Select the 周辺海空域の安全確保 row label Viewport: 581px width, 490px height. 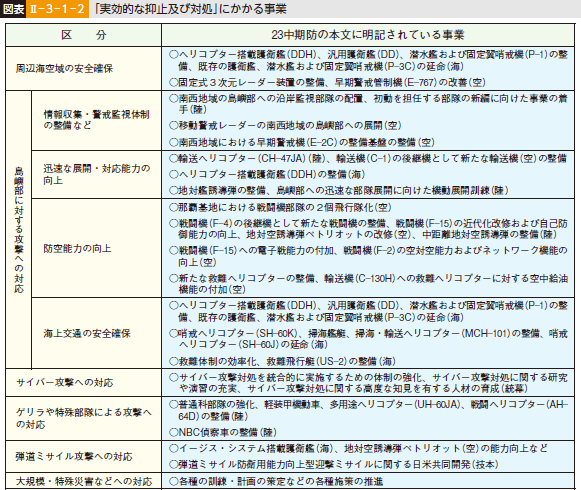[64, 69]
